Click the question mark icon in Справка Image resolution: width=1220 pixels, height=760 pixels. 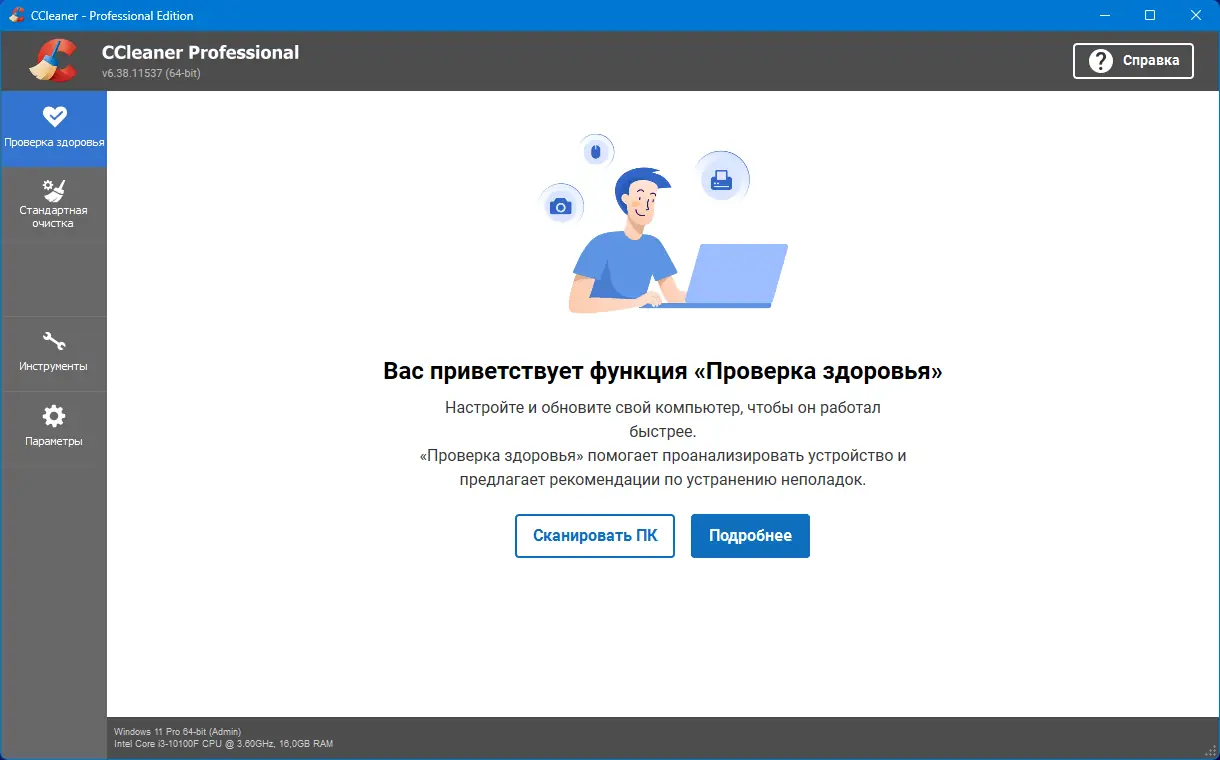(x=1102, y=60)
